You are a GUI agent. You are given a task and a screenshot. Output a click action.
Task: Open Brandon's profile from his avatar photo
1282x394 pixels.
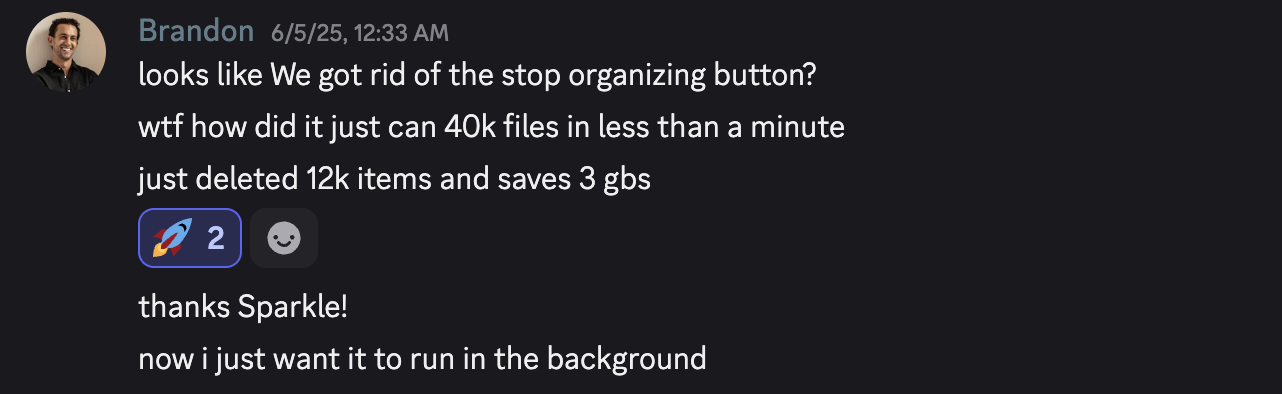pyautogui.click(x=66, y=53)
